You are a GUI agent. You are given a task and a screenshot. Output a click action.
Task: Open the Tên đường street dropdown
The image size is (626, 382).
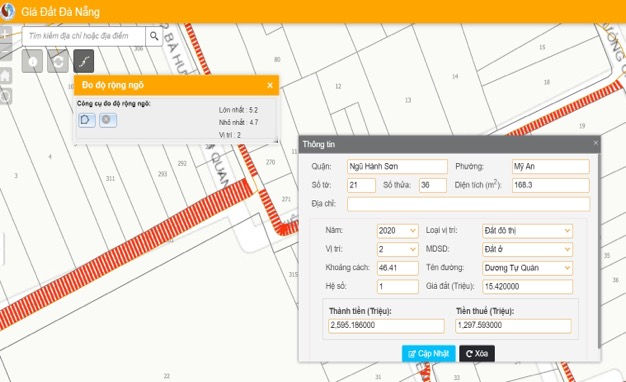tap(527, 268)
